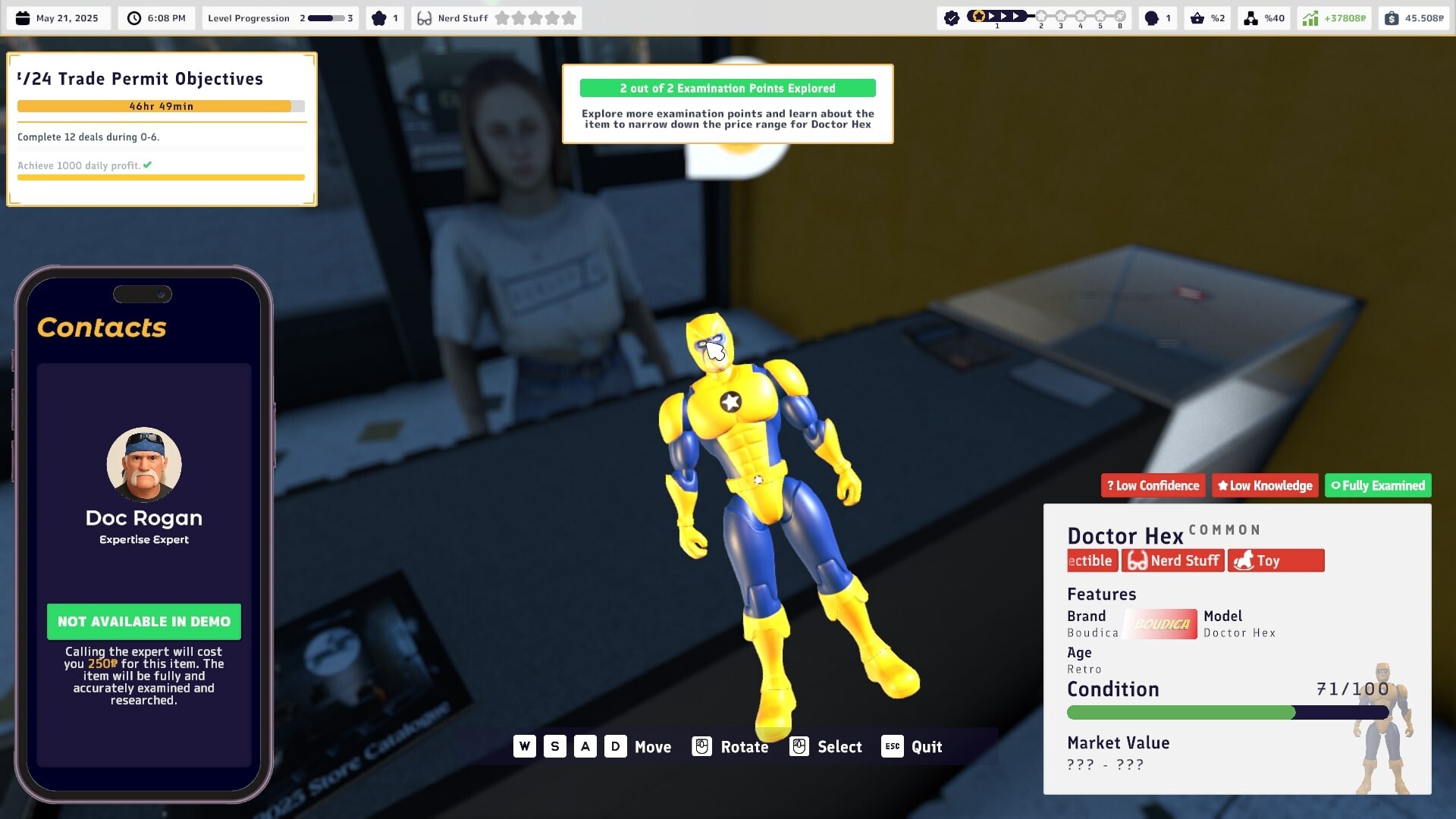This screenshot has width=1456, height=819.
Task: Click the customer head icon showing 1
Action: point(1156,17)
